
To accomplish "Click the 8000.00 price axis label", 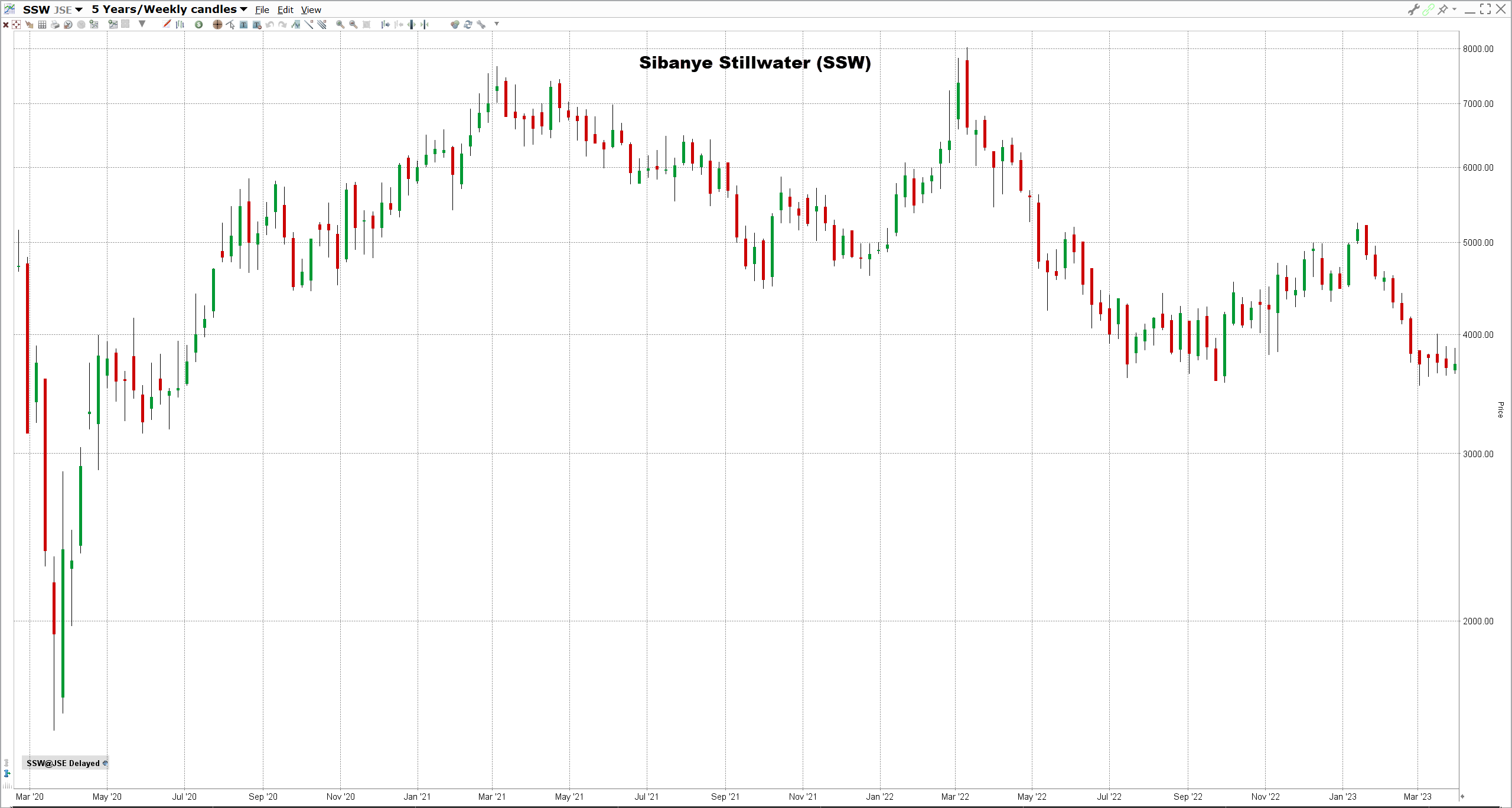I will point(1478,48).
